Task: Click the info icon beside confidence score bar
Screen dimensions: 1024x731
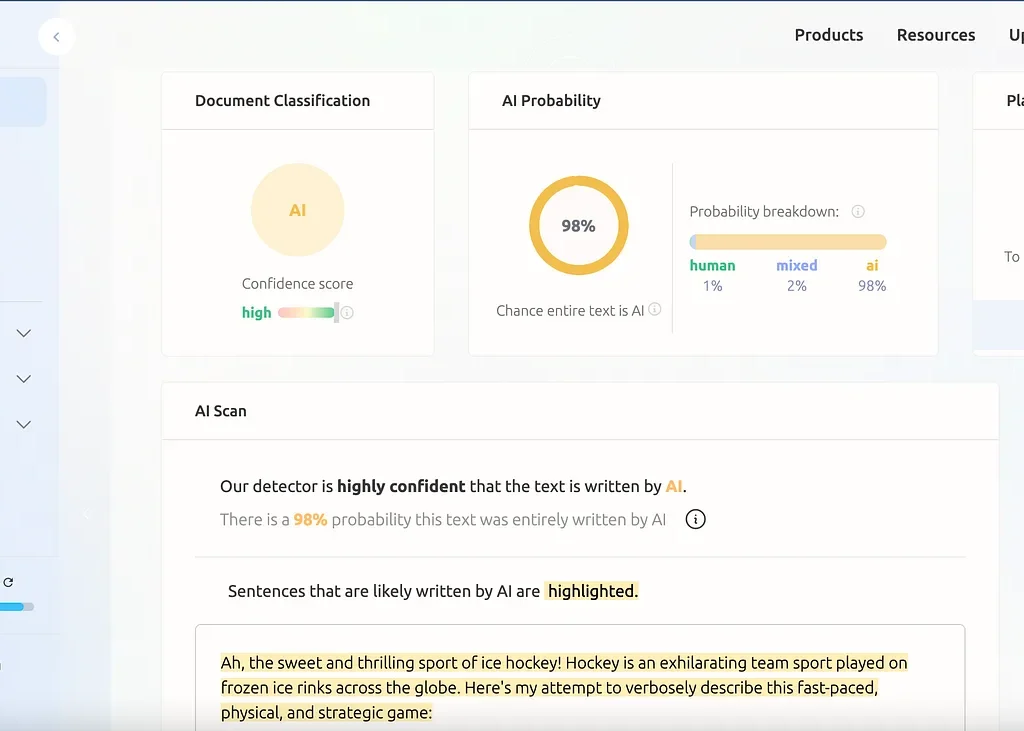Action: (347, 313)
